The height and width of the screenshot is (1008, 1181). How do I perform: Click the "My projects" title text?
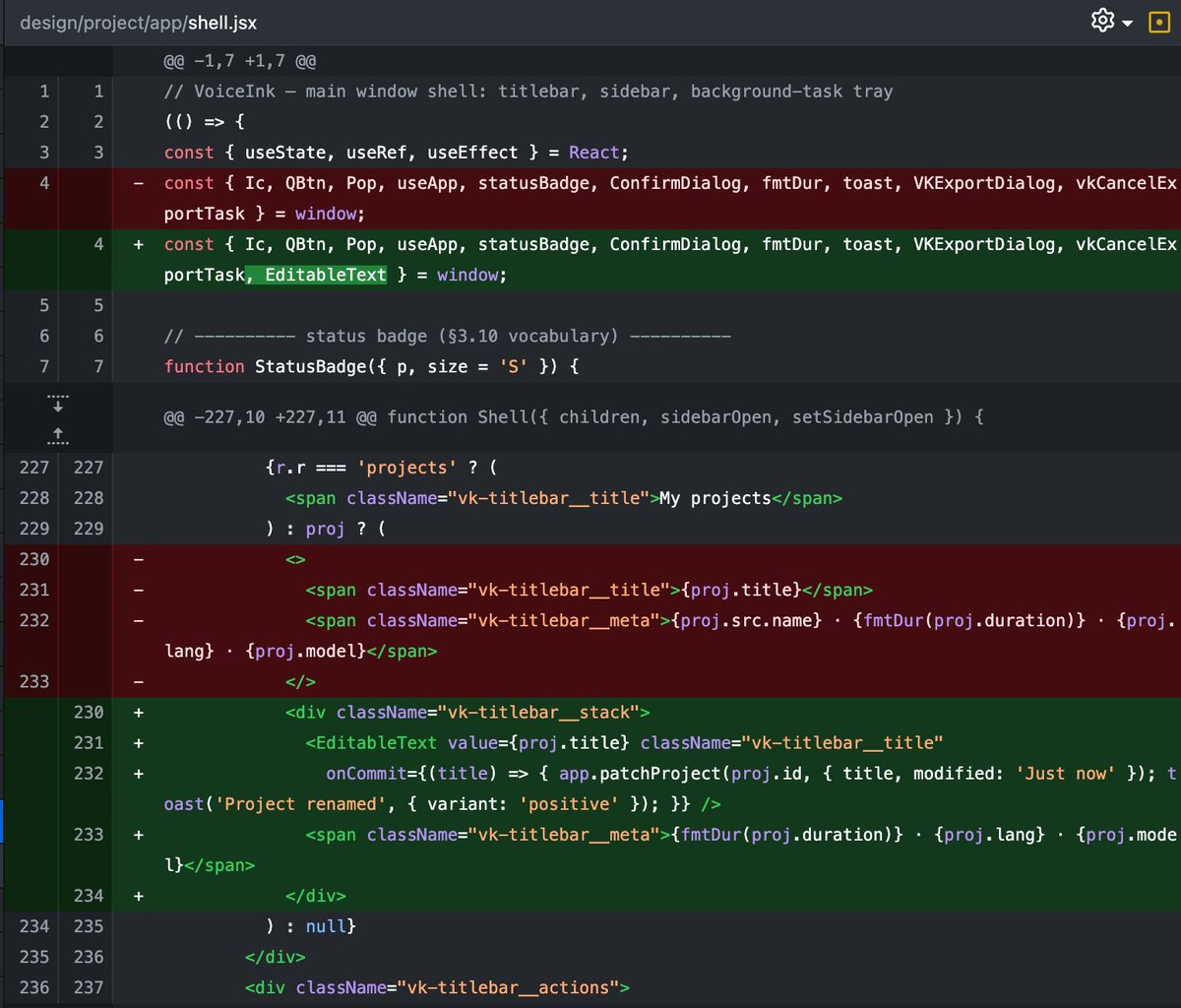pos(715,498)
